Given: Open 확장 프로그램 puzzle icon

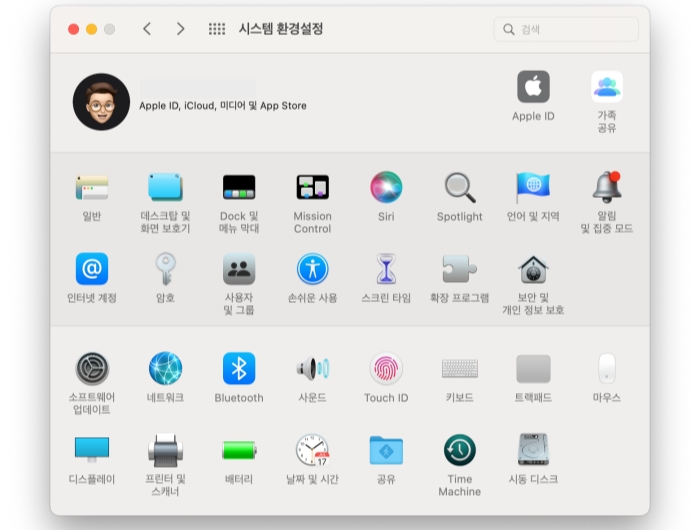Looking at the screenshot, I should [459, 268].
